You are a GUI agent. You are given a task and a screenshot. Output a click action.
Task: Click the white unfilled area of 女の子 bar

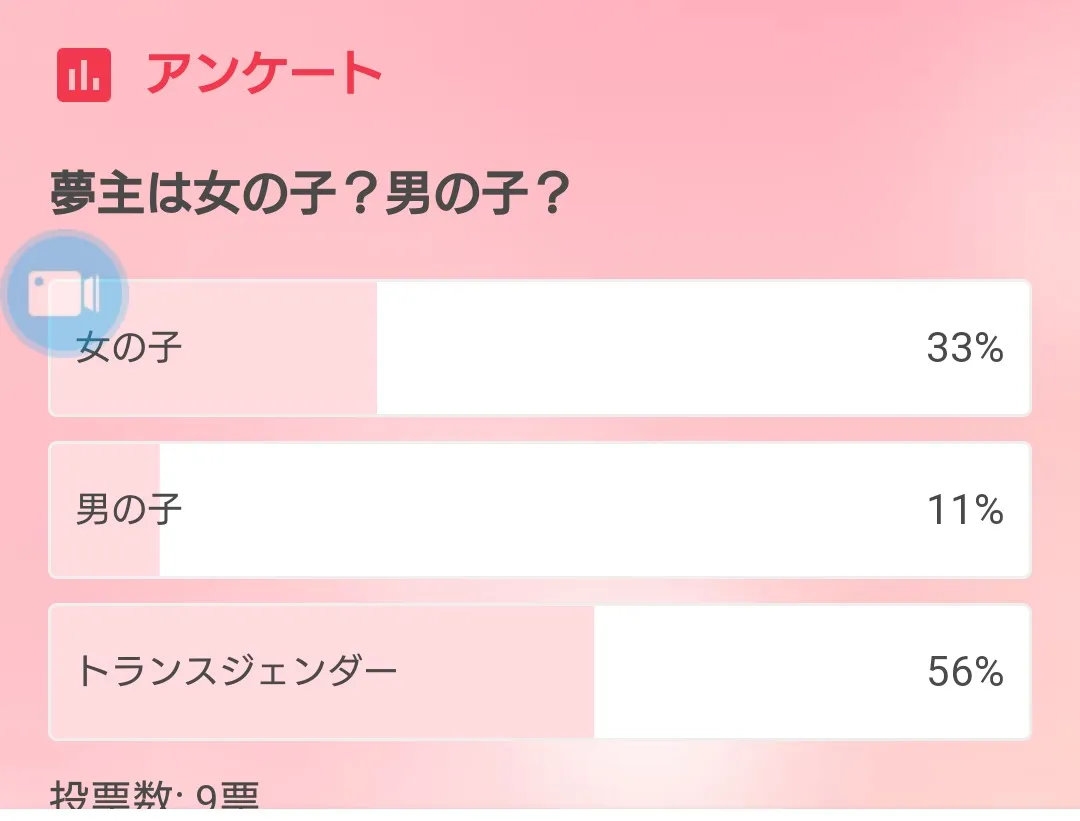click(650, 348)
